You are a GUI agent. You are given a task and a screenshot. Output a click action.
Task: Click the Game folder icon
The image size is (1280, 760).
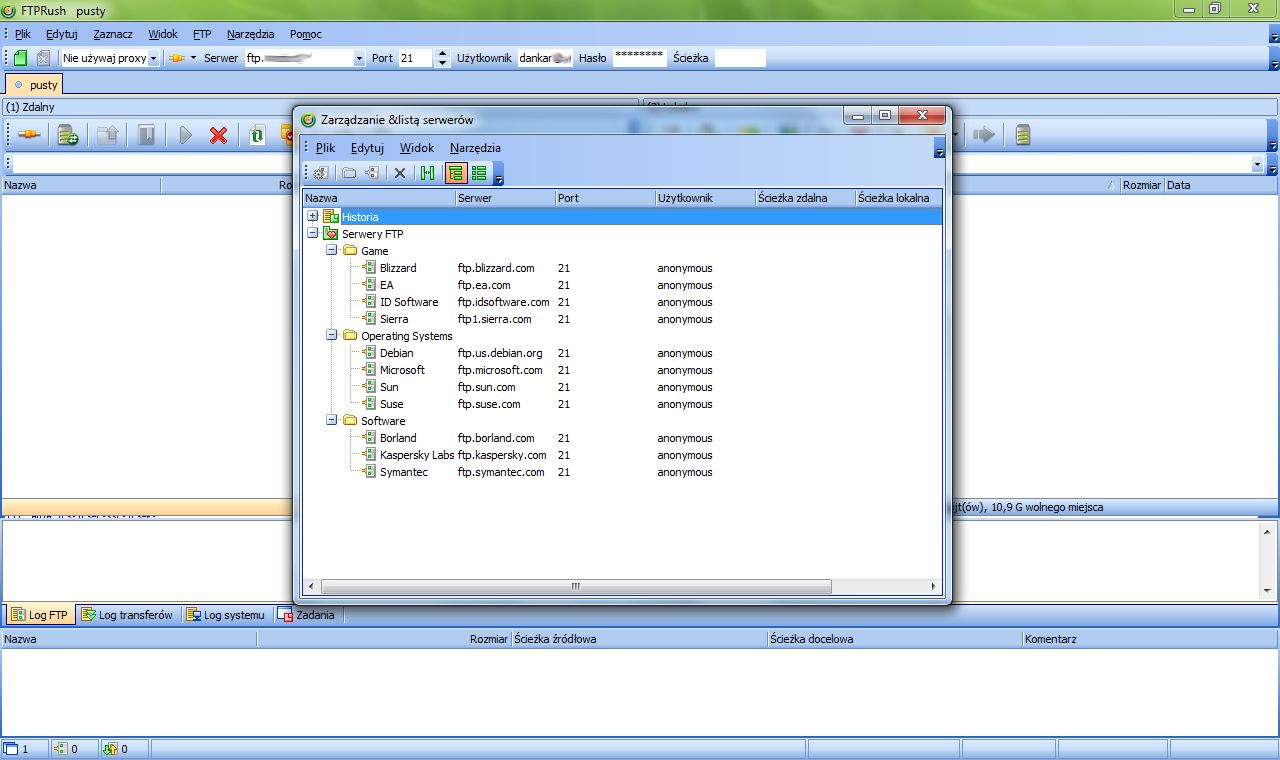(x=350, y=251)
